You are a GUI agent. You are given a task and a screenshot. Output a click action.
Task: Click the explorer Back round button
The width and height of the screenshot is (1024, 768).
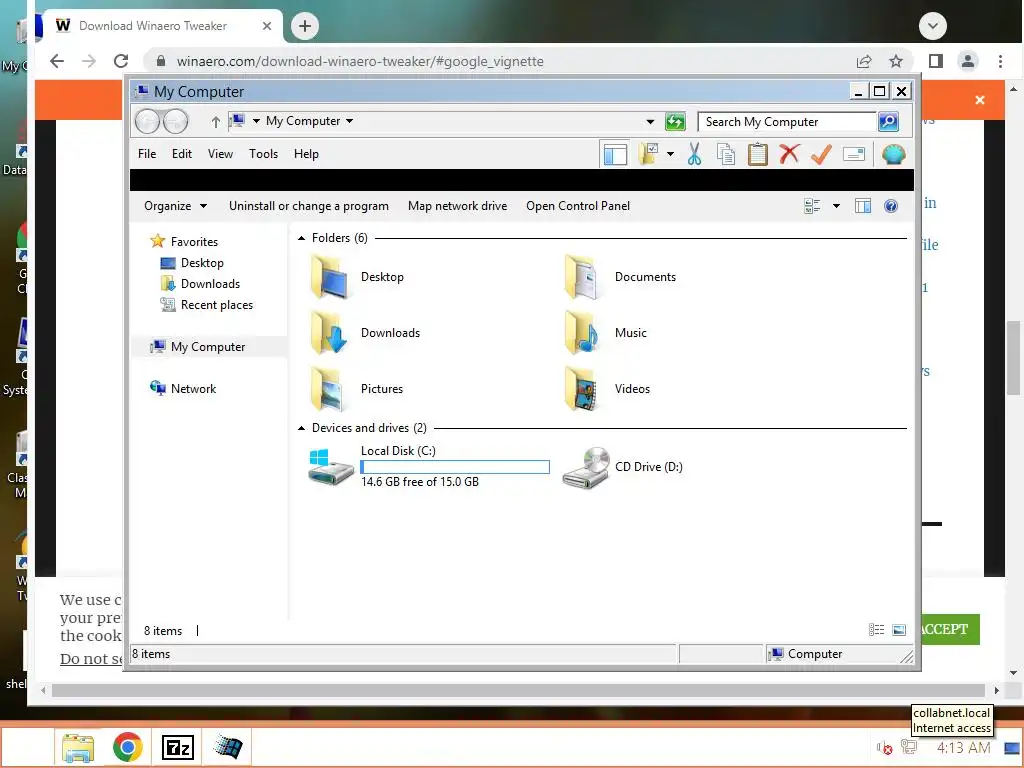[x=148, y=121]
